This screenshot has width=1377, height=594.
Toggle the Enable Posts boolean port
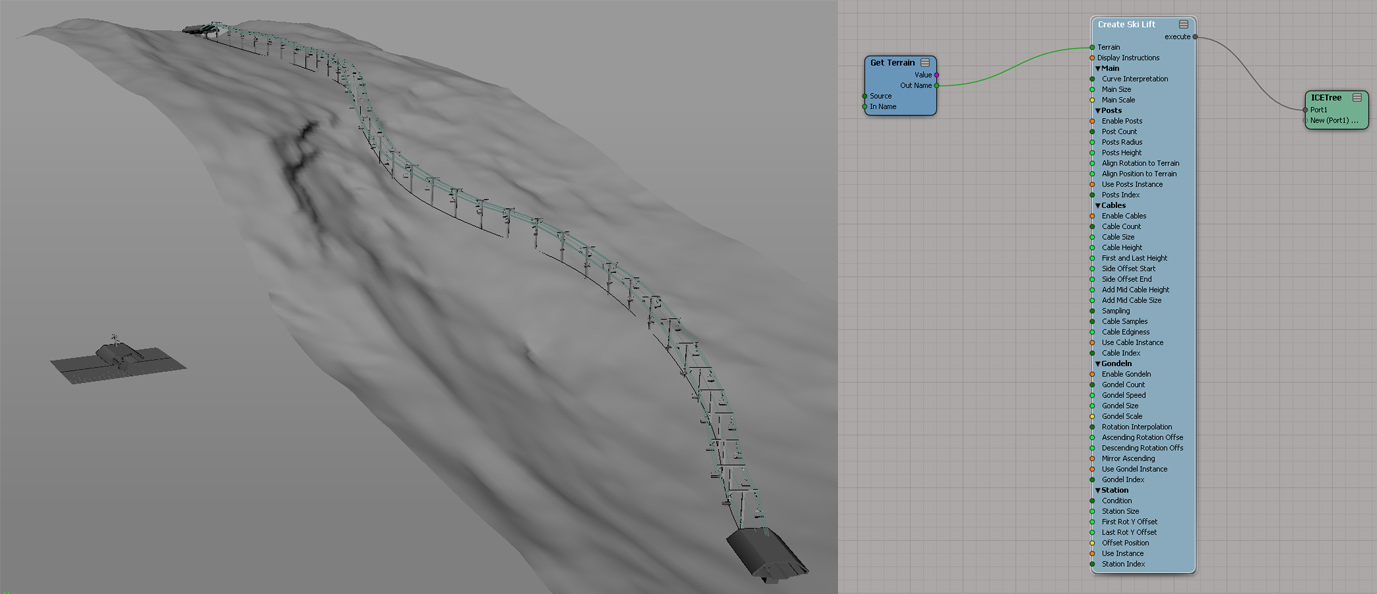(1092, 121)
